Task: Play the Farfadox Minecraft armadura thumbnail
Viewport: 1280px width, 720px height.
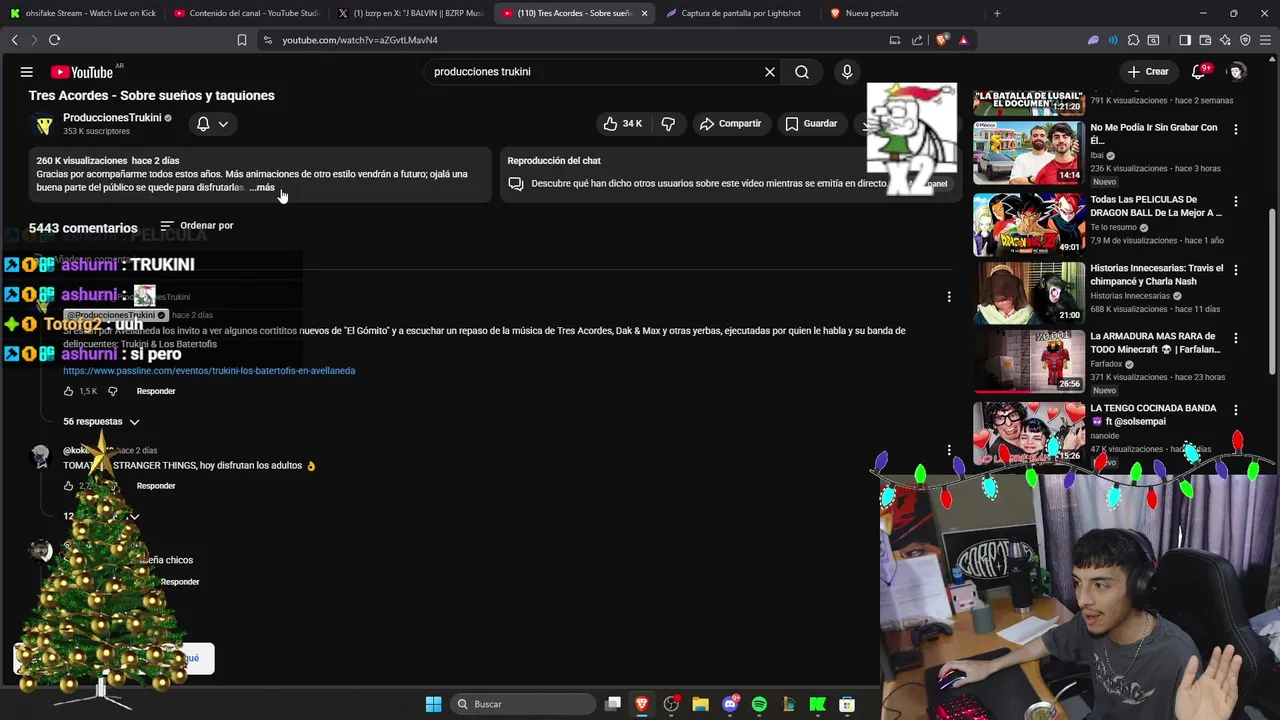Action: [1029, 361]
